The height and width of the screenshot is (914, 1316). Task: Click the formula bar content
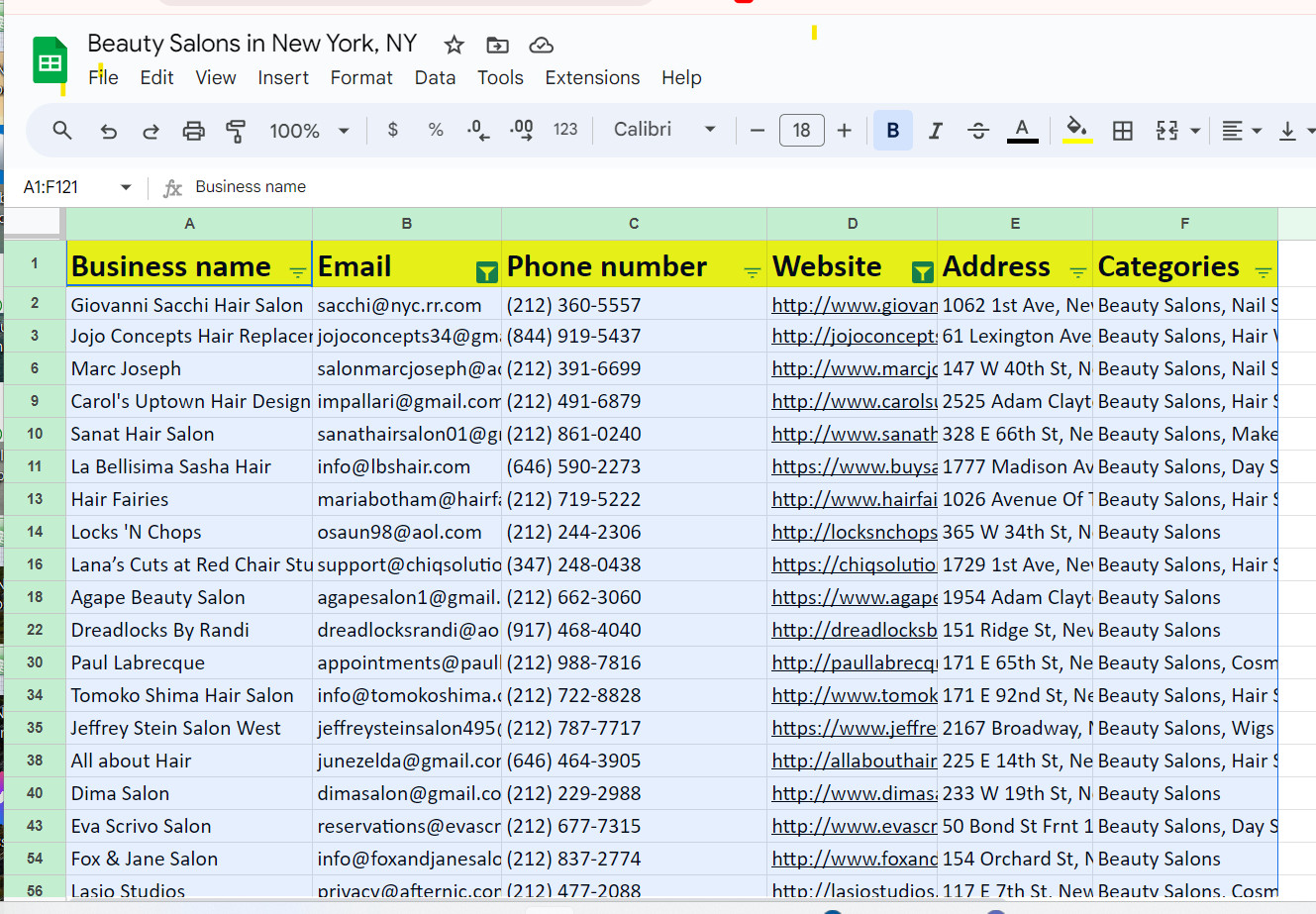click(251, 187)
